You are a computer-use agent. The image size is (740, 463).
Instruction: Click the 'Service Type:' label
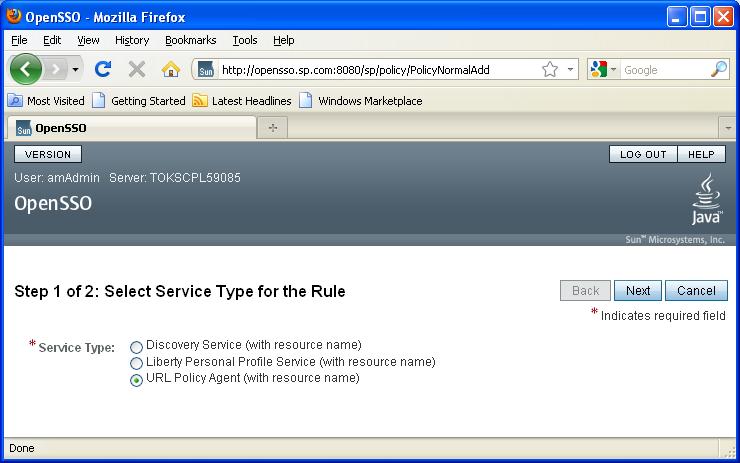[x=76, y=348]
